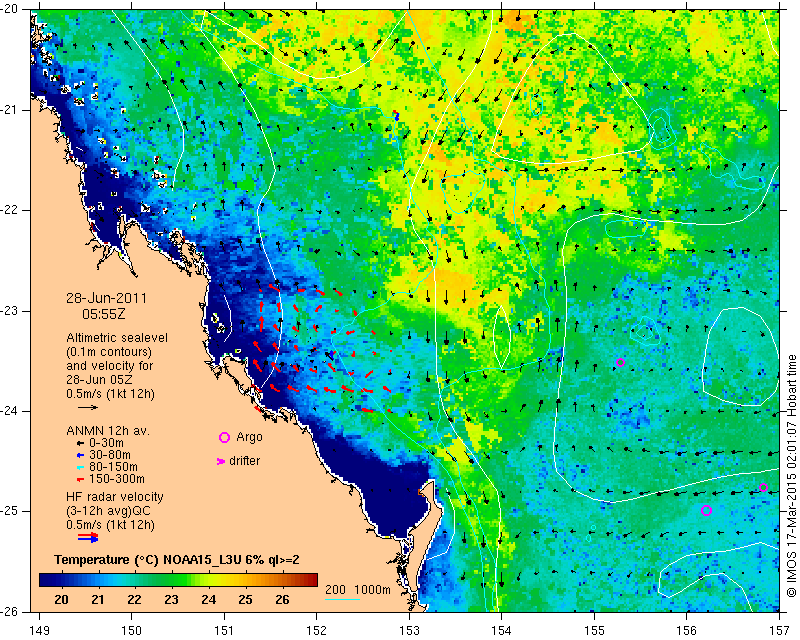The width and height of the screenshot is (800, 640).
Task: Click the colorbar tick label '25'
Action: pos(245,600)
